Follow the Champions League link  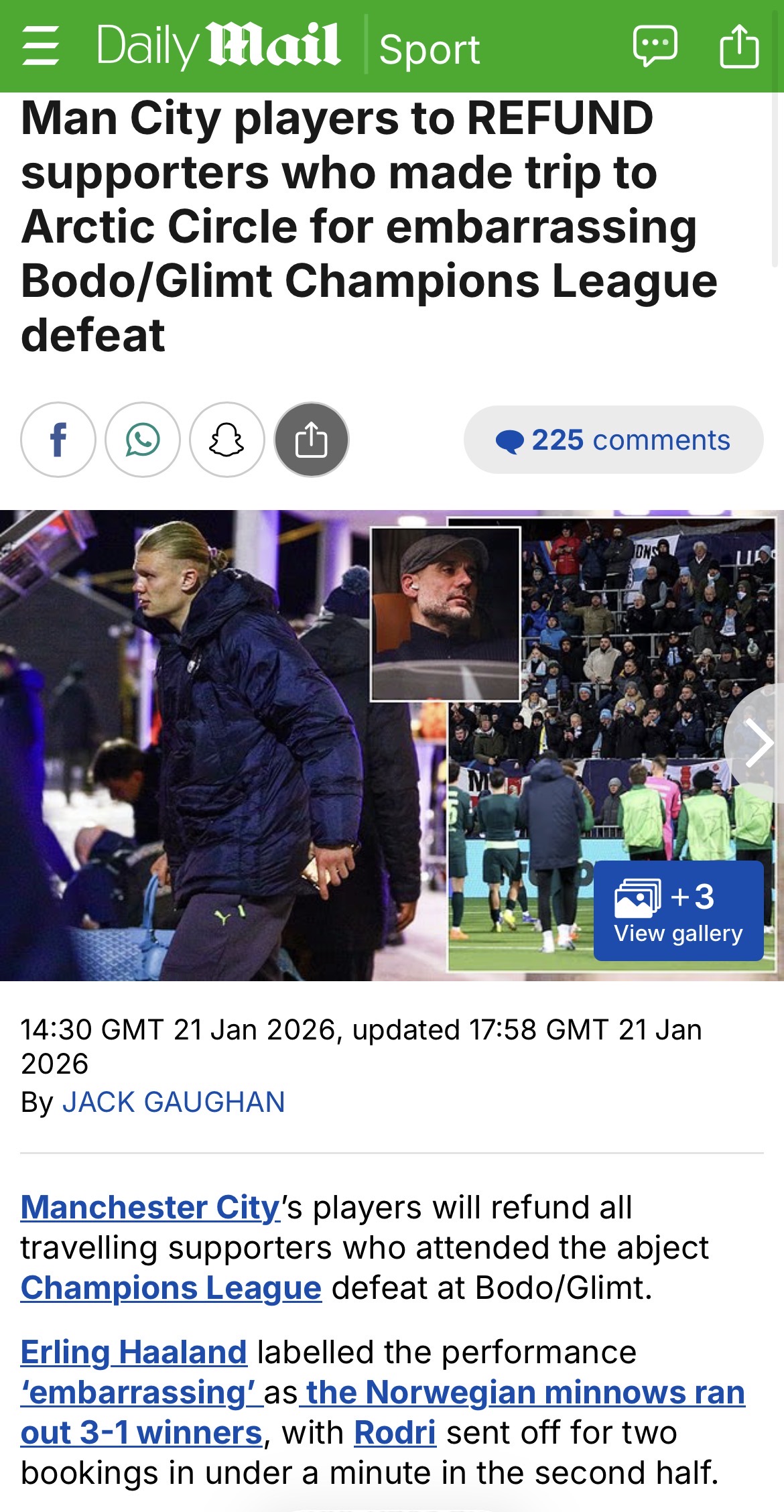tap(171, 1287)
